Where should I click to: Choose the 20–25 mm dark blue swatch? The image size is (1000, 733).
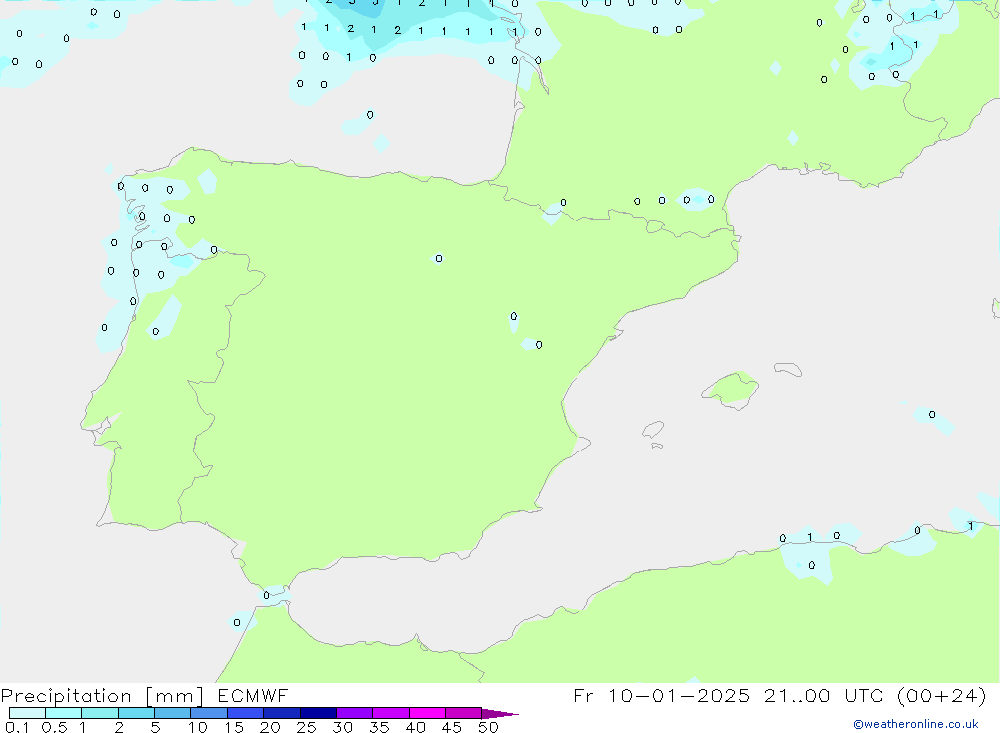282,713
